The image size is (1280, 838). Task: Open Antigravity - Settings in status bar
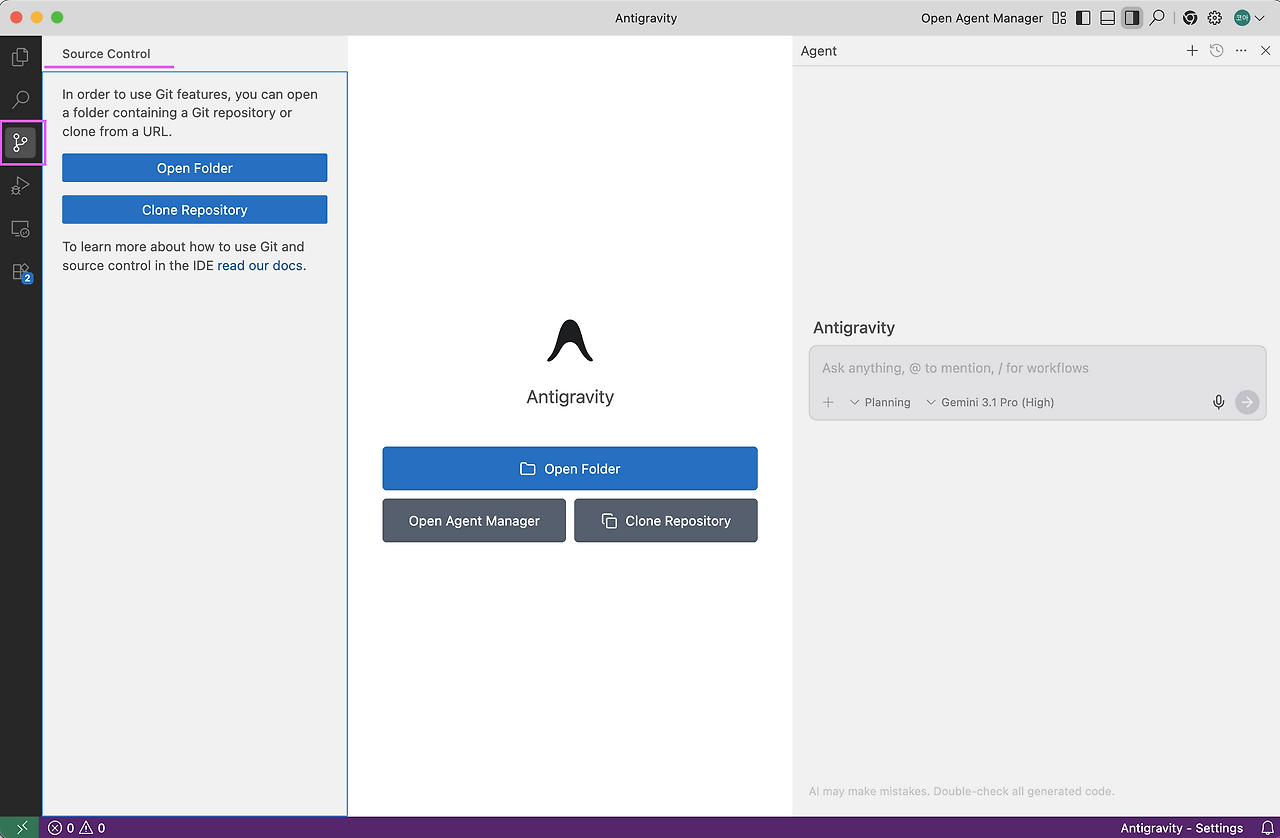(x=1181, y=828)
